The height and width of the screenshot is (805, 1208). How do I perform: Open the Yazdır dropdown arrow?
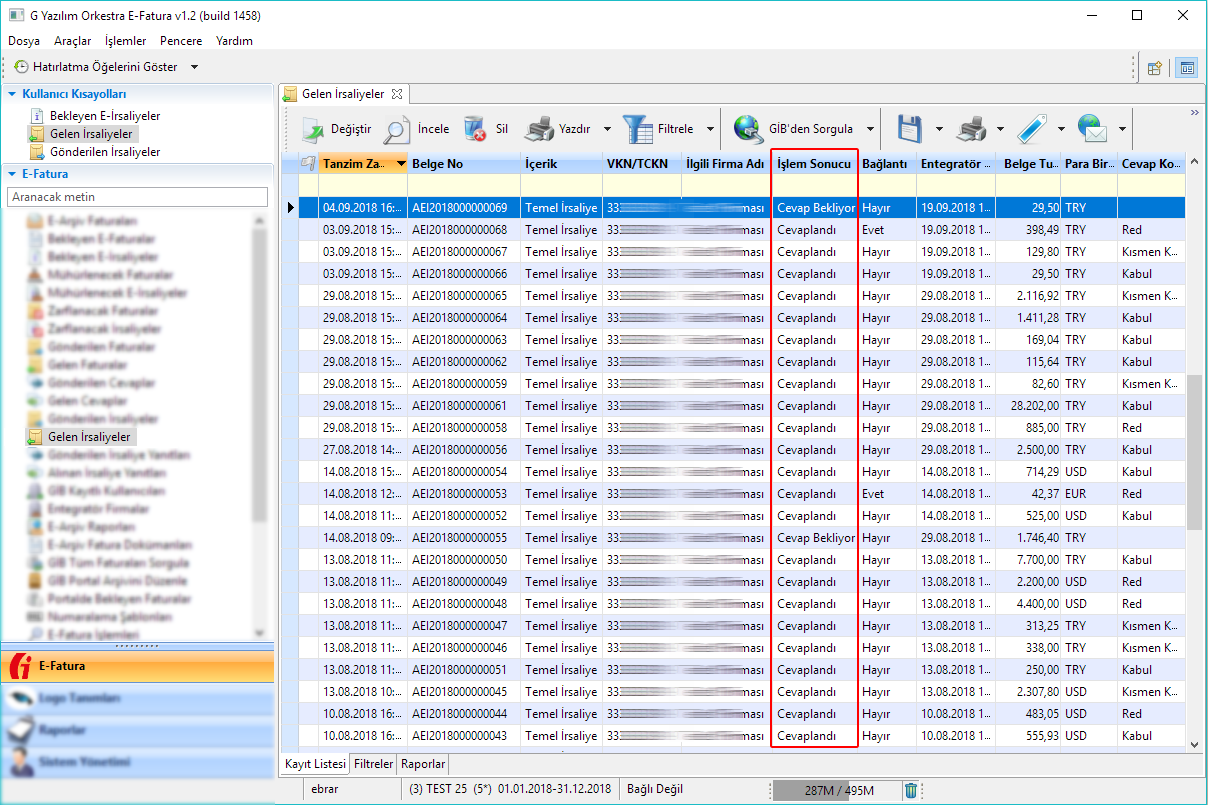pyautogui.click(x=607, y=129)
